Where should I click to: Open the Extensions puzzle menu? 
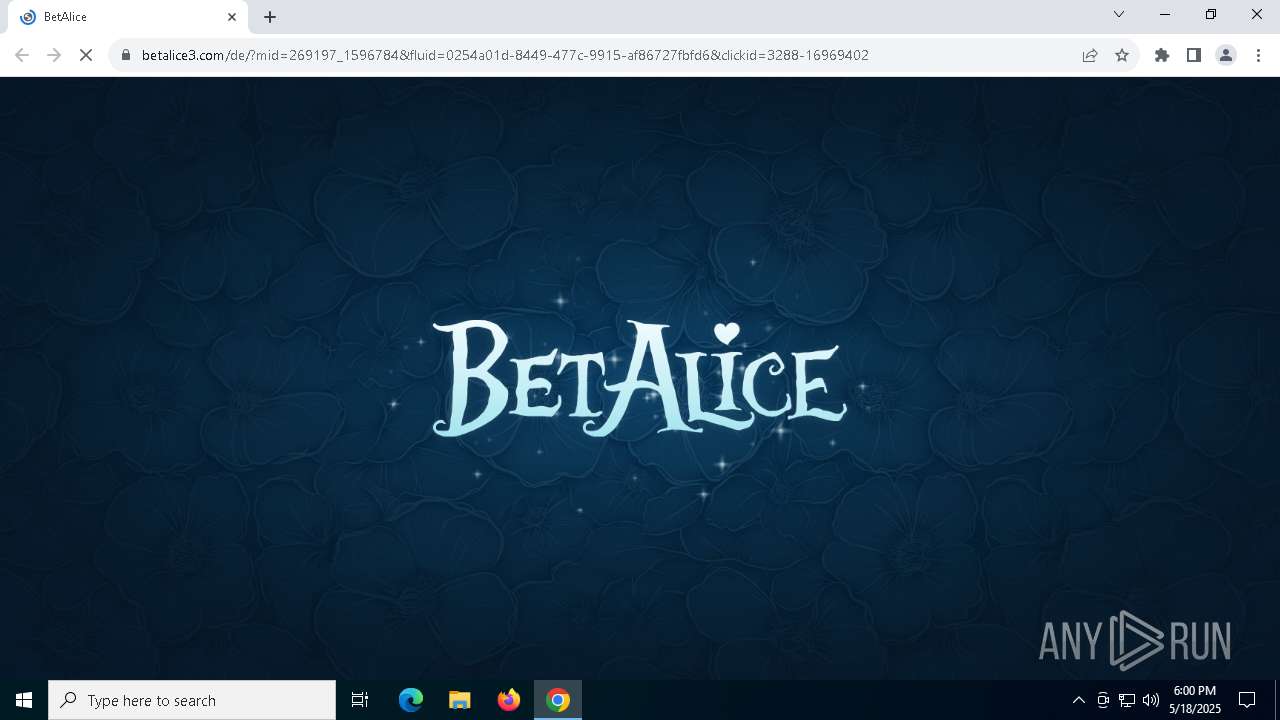1162,55
